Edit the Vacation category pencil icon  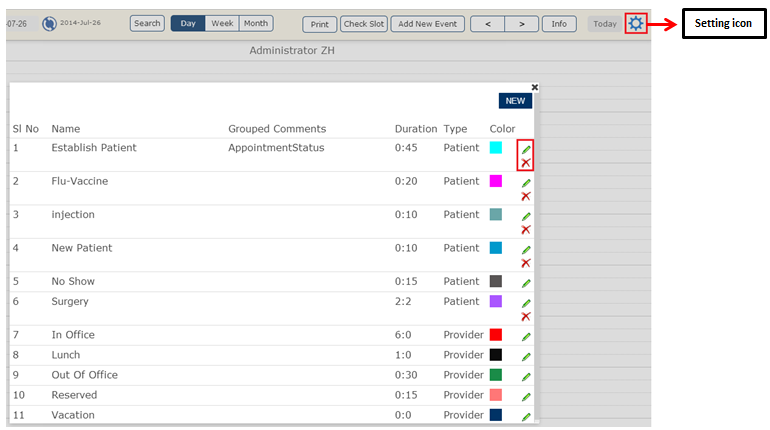coord(526,416)
